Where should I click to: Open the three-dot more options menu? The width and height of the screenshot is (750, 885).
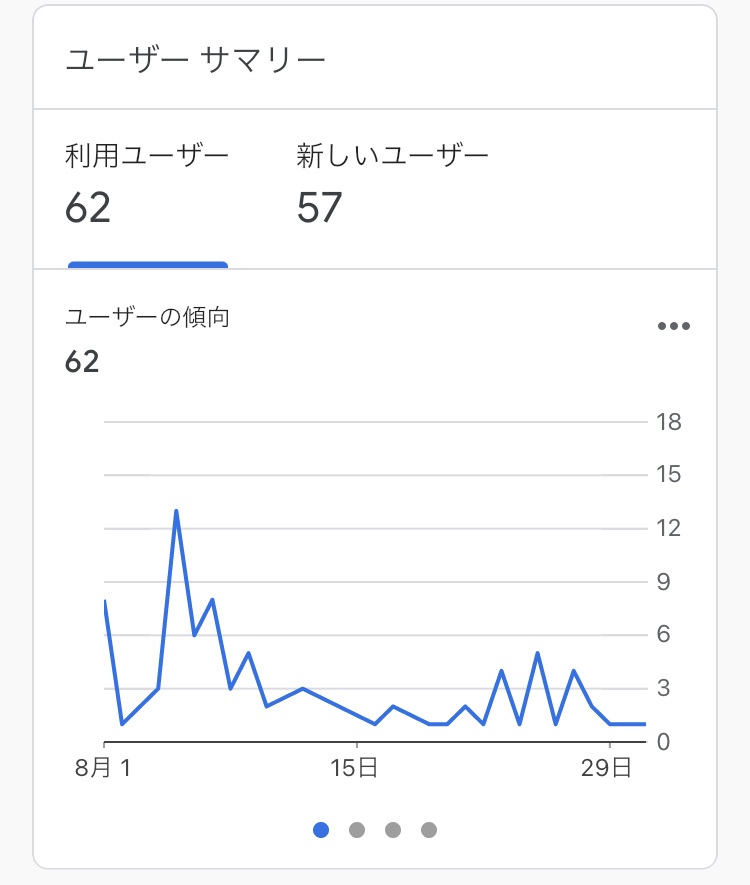(x=674, y=326)
